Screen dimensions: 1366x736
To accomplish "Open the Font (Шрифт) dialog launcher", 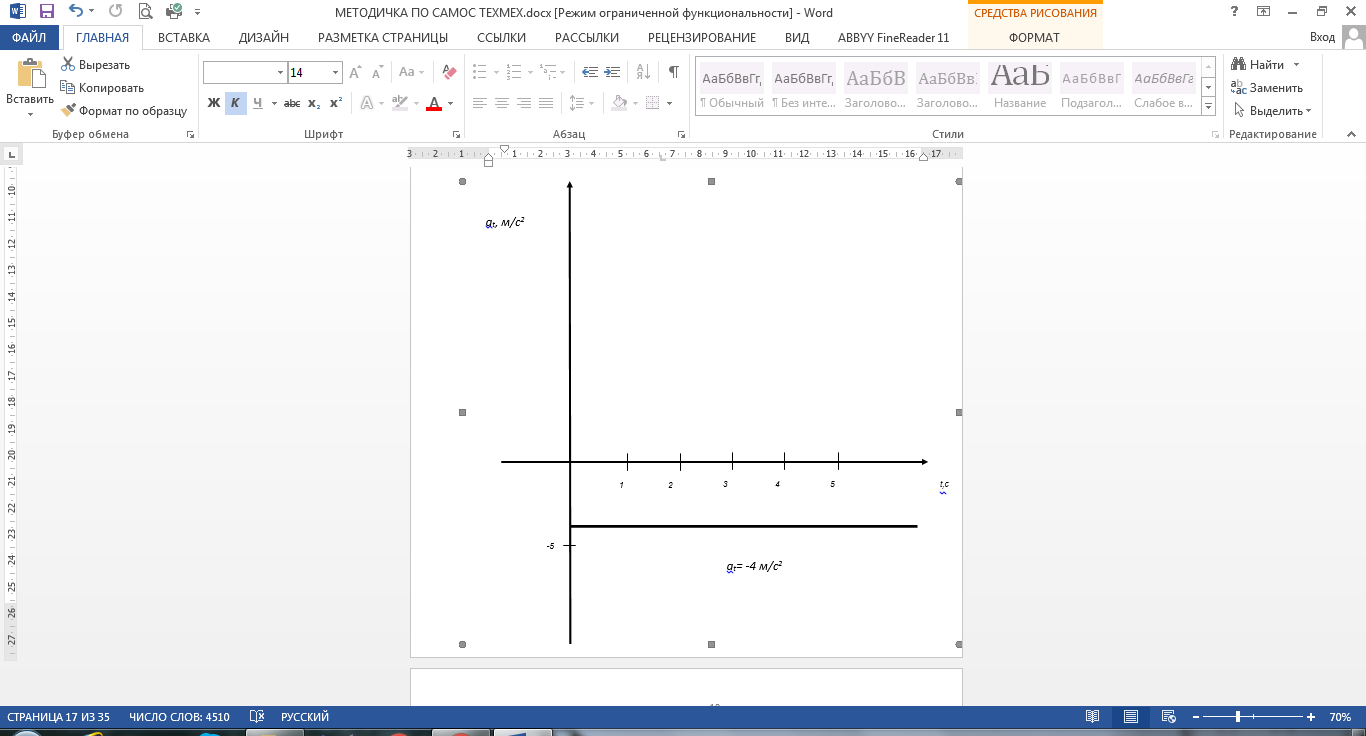I will click(x=456, y=134).
